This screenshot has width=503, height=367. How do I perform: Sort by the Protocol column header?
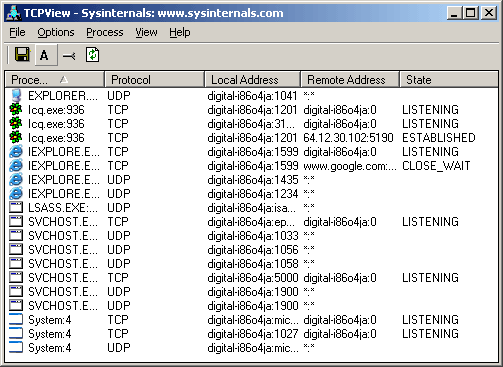coord(155,80)
